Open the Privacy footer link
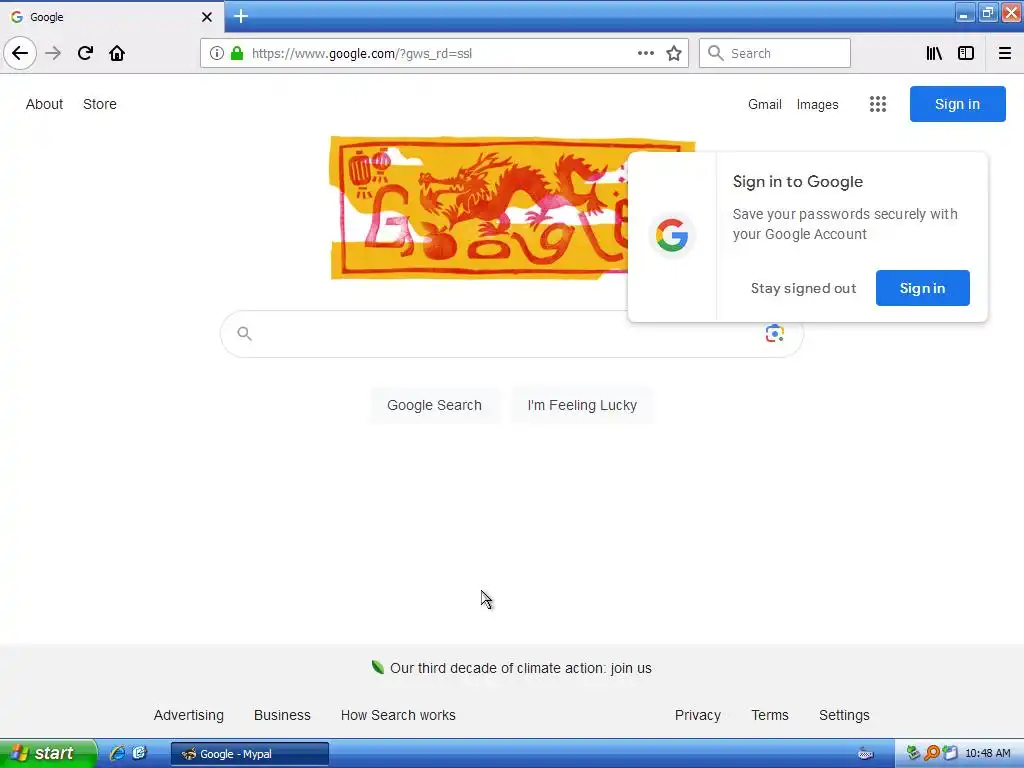The width and height of the screenshot is (1024, 768). pyautogui.click(x=697, y=715)
